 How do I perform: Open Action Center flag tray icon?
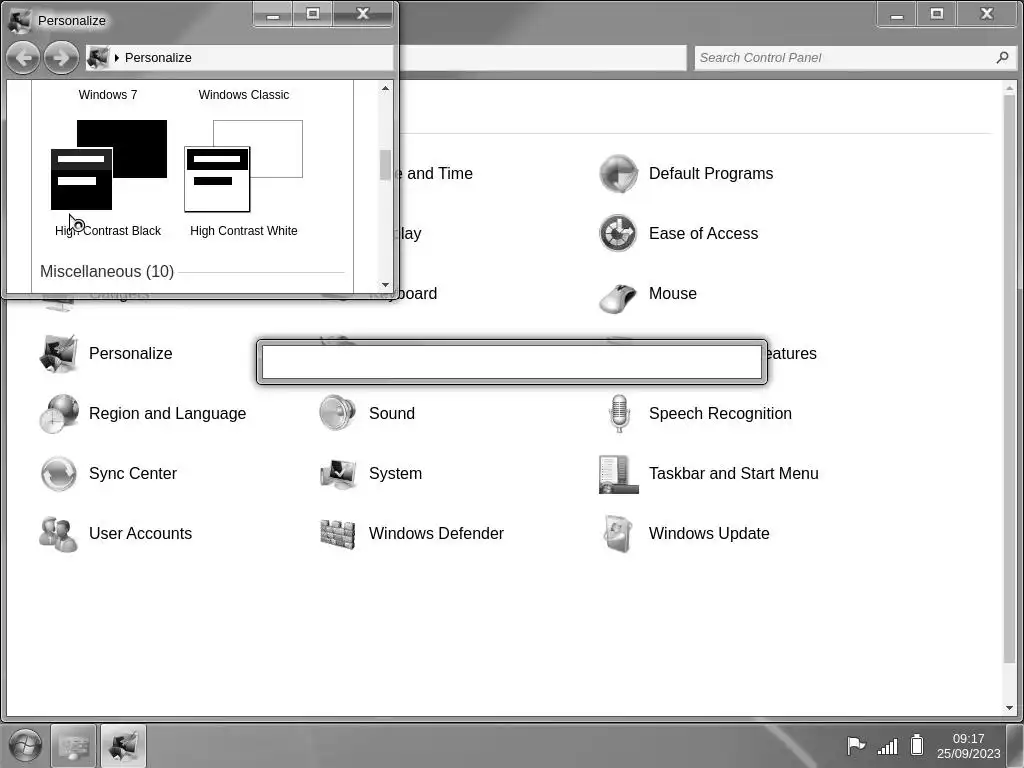pyautogui.click(x=856, y=745)
